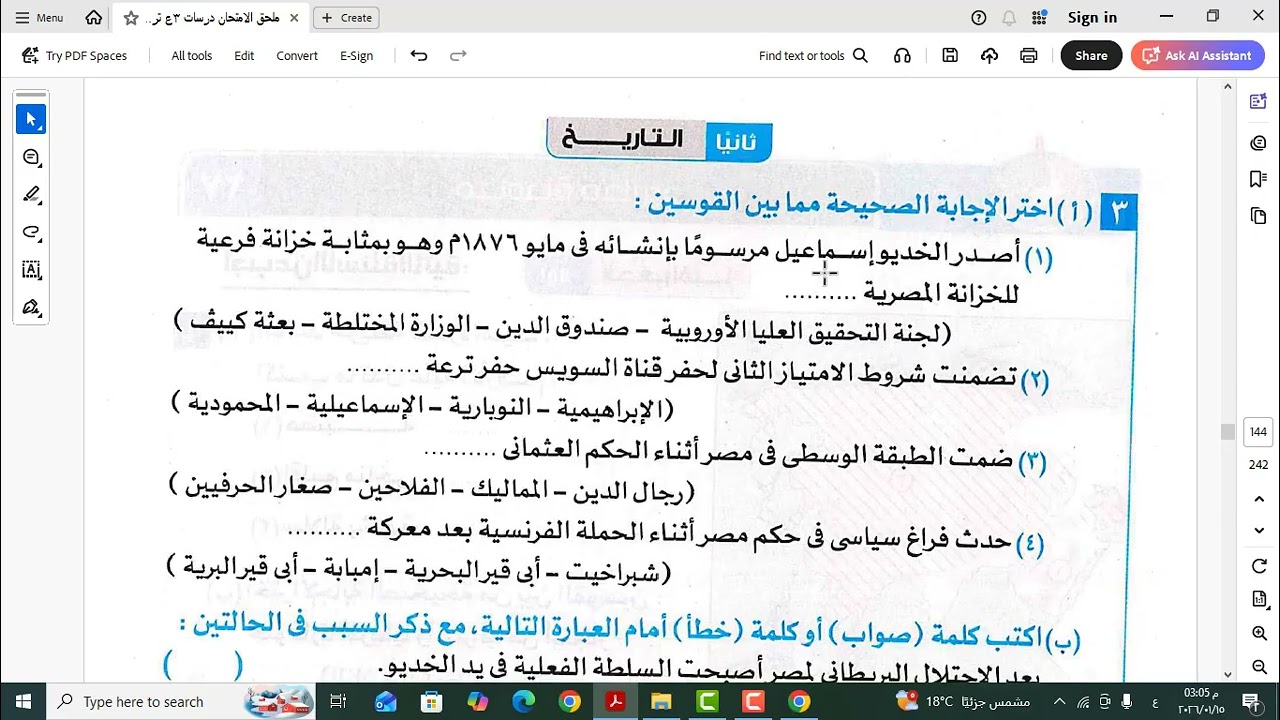Screen dimensions: 1280x720
Task: Upload the file to cloud
Action: pyautogui.click(x=989, y=56)
